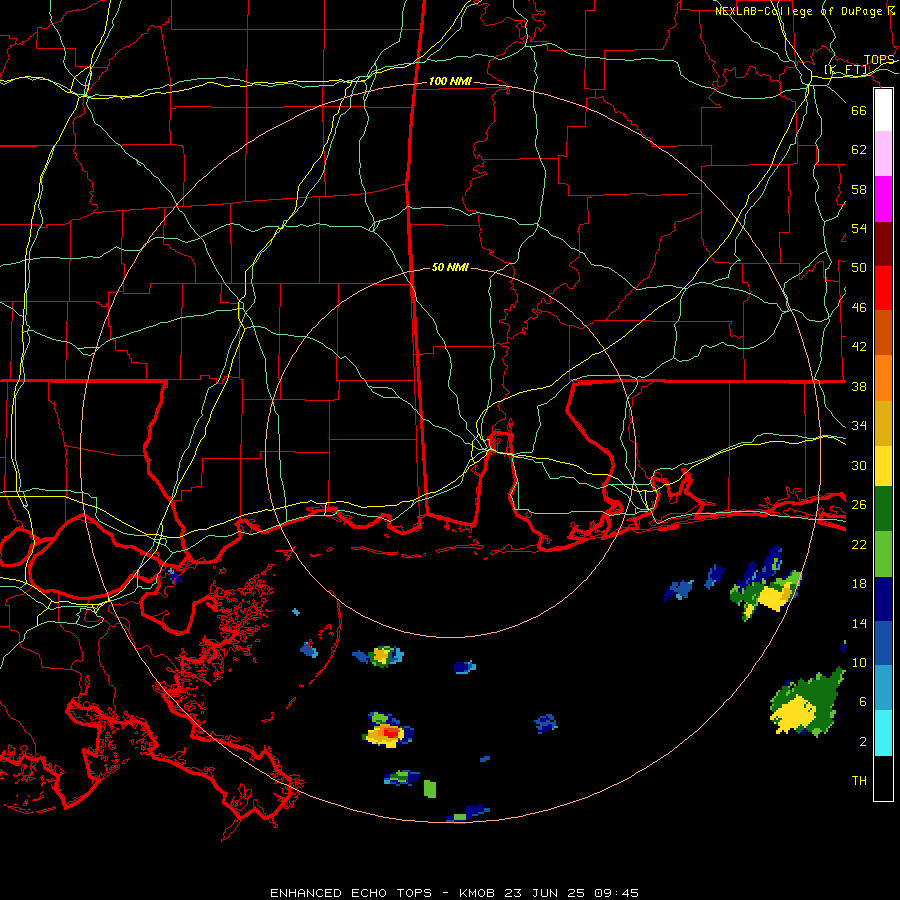
Task: Click the bright yellow legend swatch
Action: (883, 465)
